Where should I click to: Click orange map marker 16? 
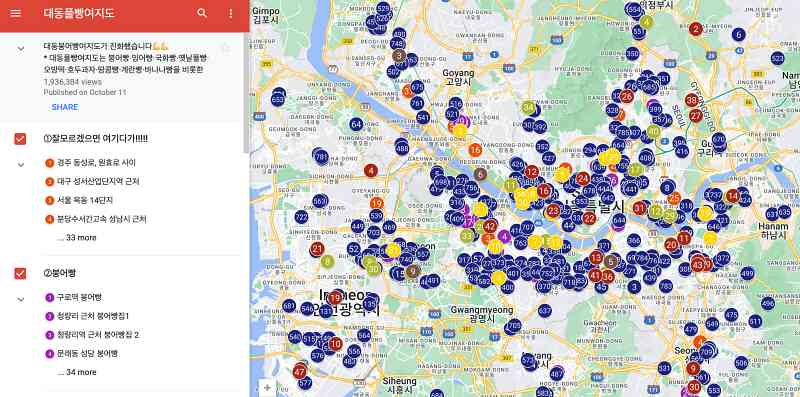[476, 150]
